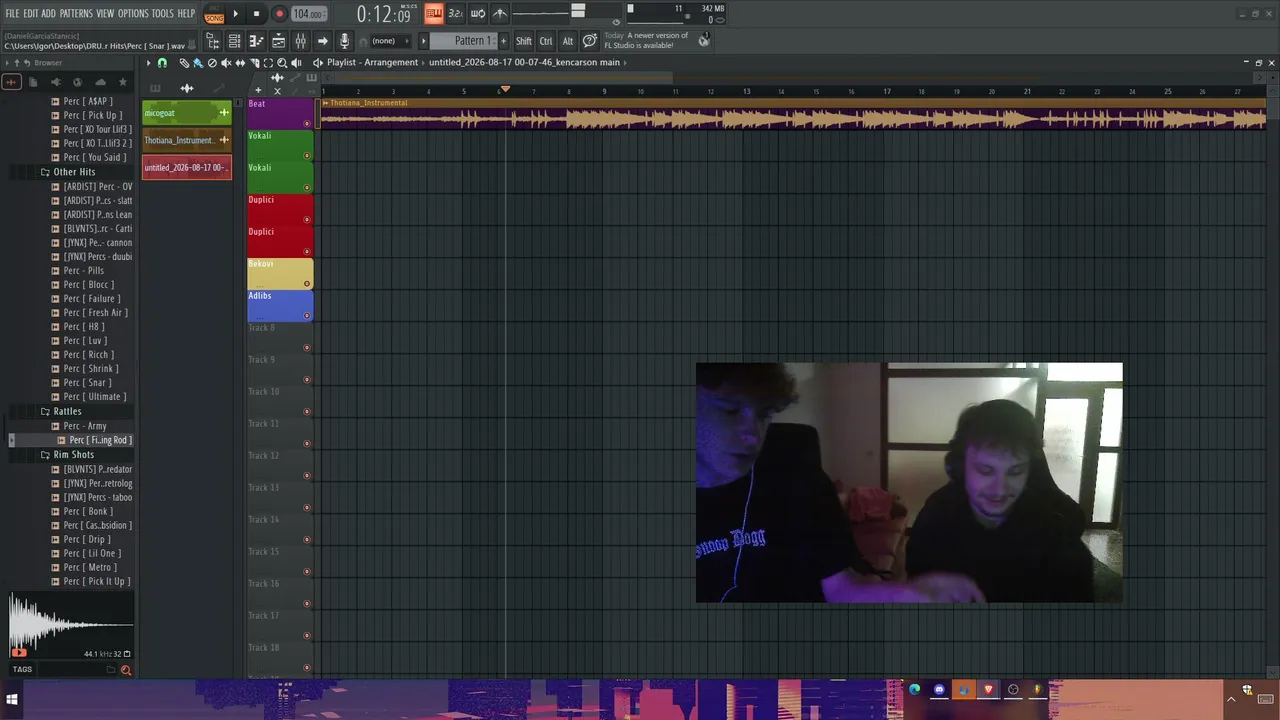The image size is (1280, 720).
Task: Open the FILE menu
Action: 12,14
